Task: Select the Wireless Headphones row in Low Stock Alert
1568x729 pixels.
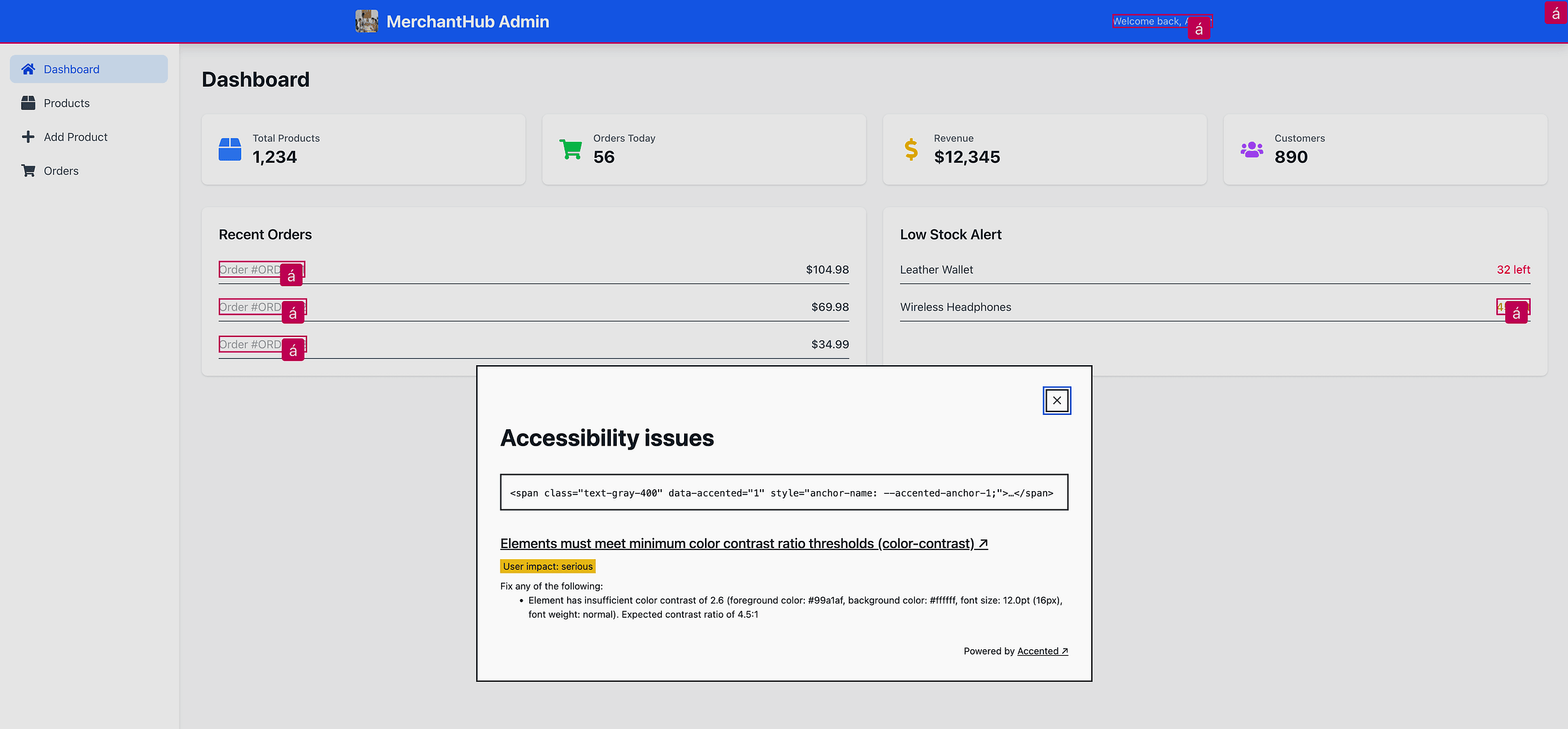Action: point(955,307)
